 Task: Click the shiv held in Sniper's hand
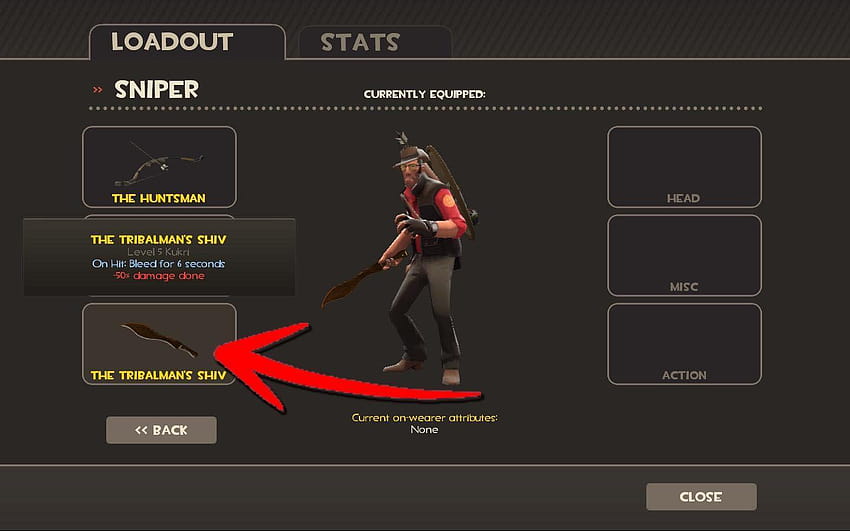click(x=358, y=280)
